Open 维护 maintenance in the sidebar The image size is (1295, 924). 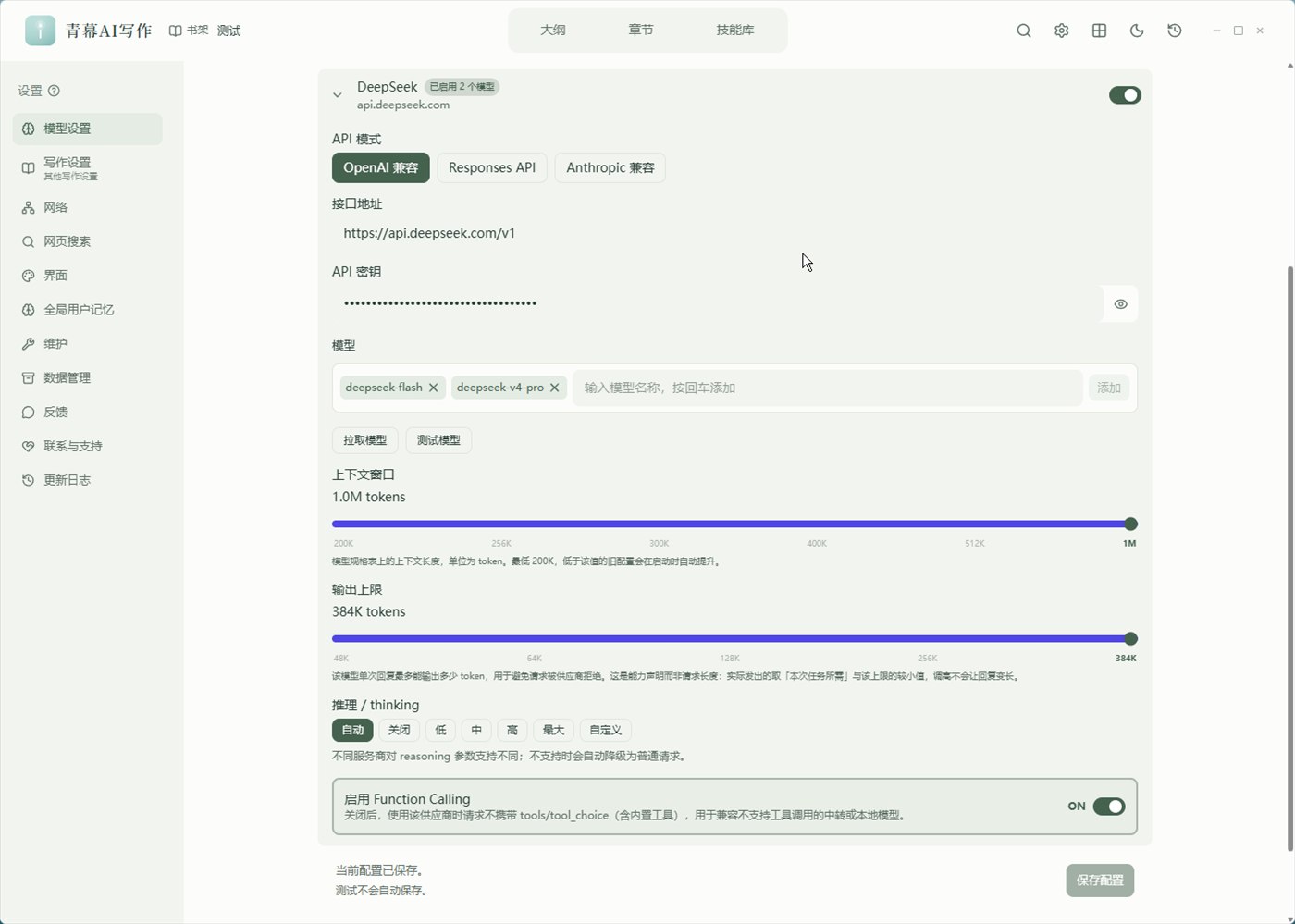tap(88, 344)
